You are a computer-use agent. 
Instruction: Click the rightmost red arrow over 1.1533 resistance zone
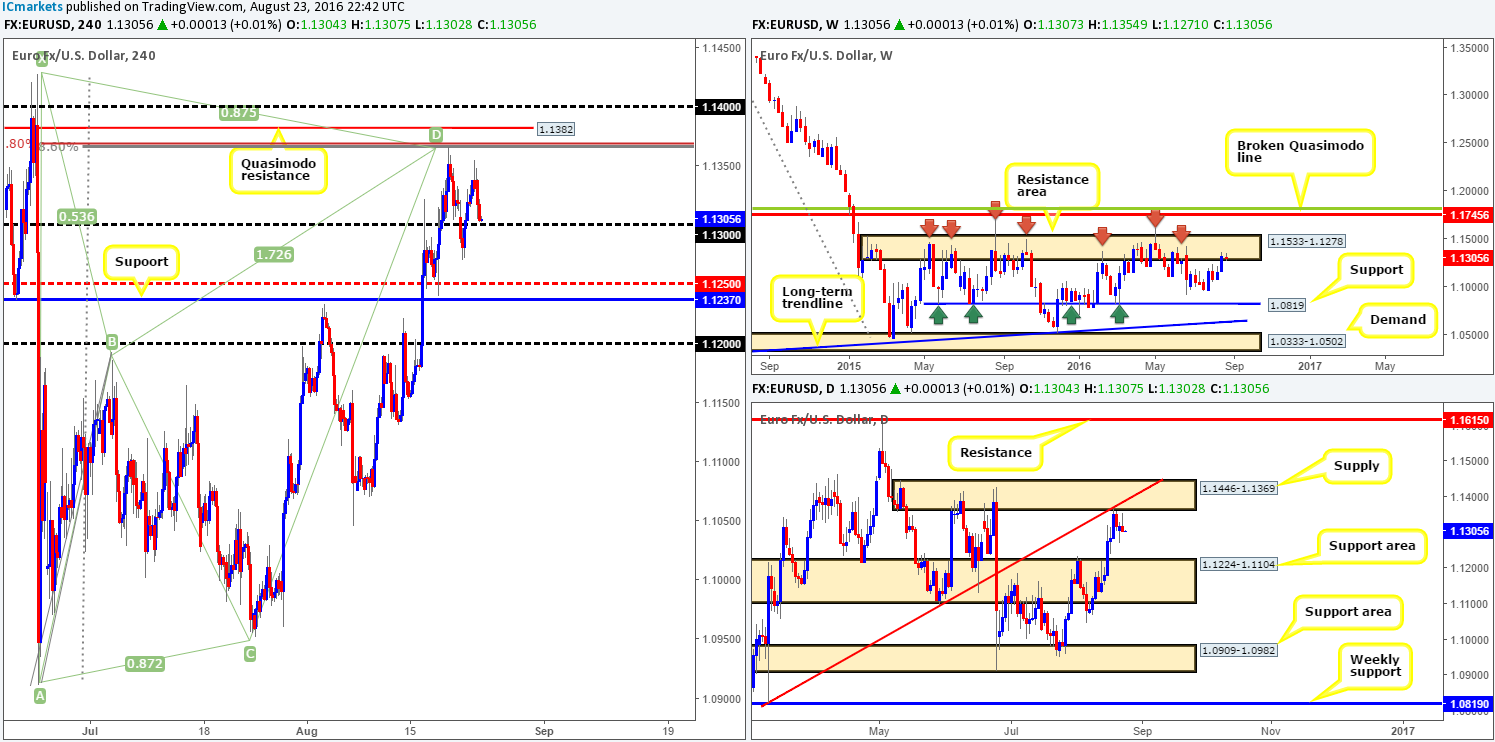coord(1182,234)
